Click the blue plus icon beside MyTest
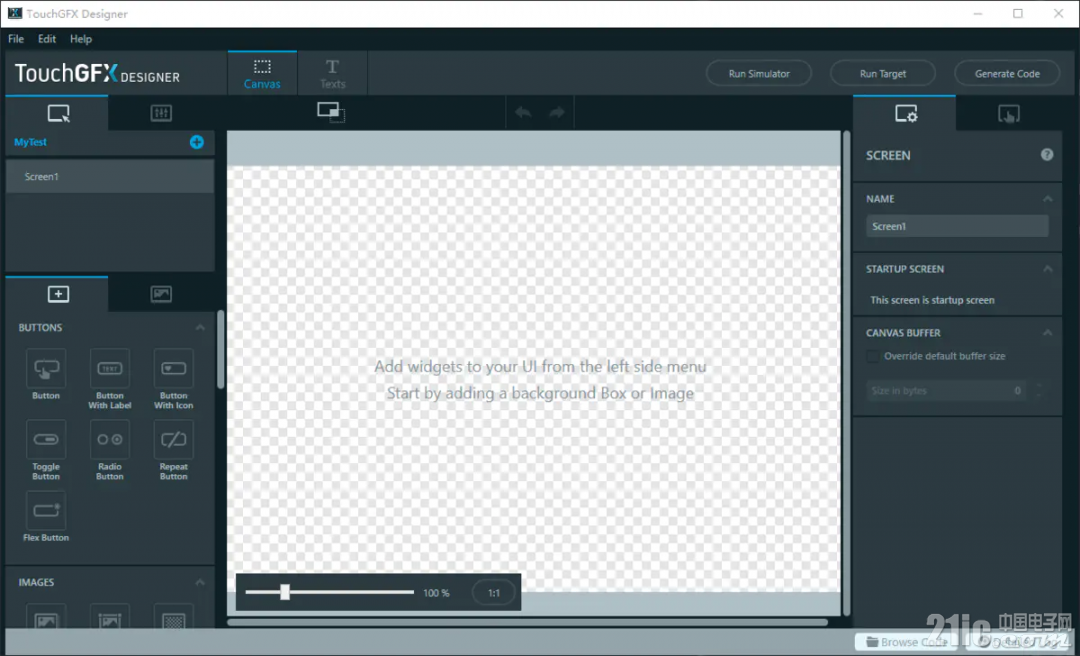Image resolution: width=1080 pixels, height=656 pixels. coord(197,143)
